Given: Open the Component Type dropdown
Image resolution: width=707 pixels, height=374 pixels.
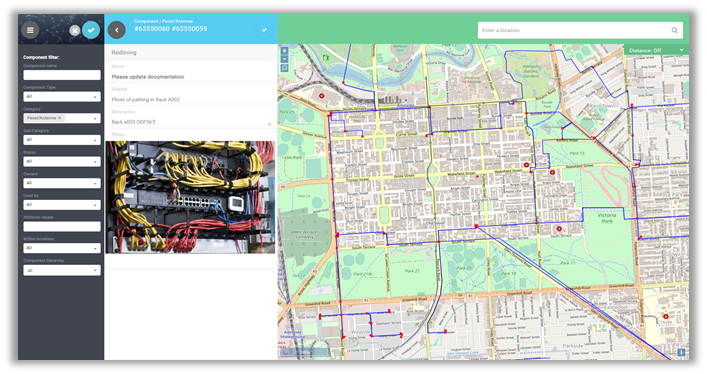Looking at the screenshot, I should click(x=62, y=97).
